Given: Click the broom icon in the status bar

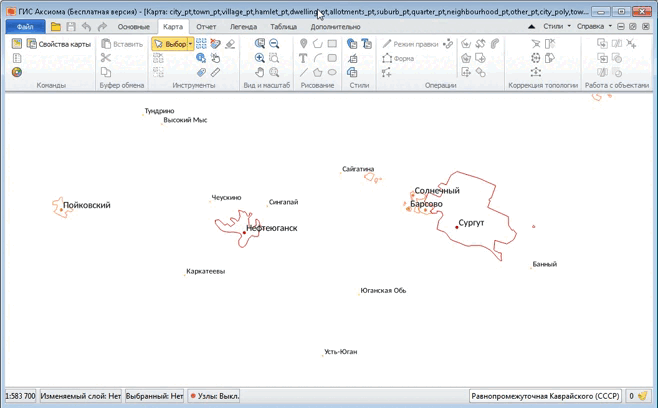Looking at the screenshot, I should tap(642, 396).
